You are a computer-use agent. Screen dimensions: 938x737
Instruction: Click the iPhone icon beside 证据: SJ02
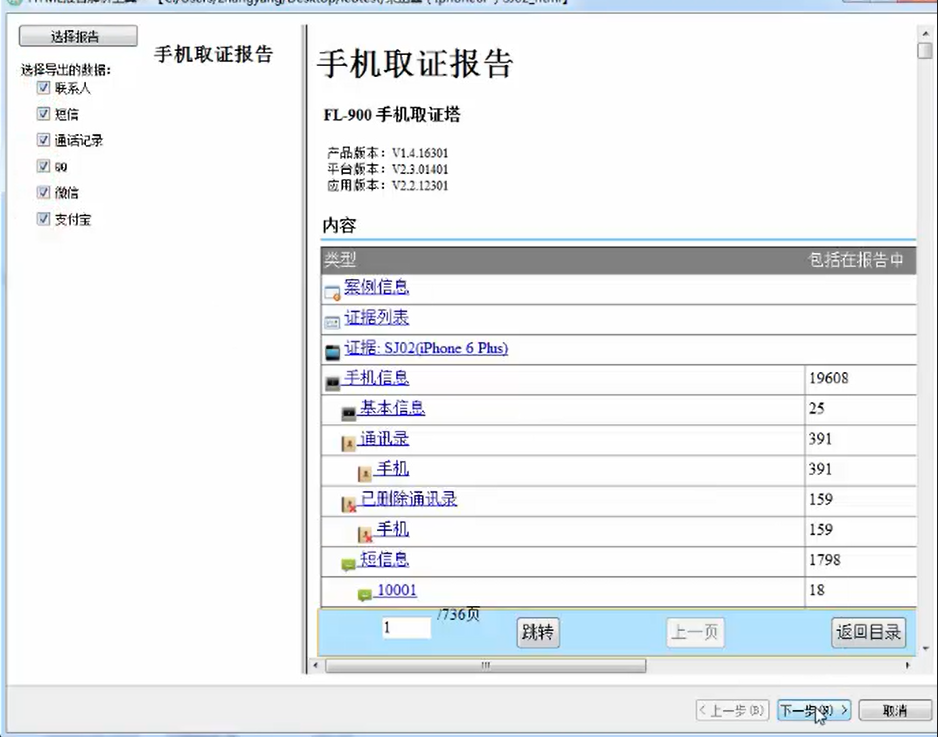click(333, 353)
